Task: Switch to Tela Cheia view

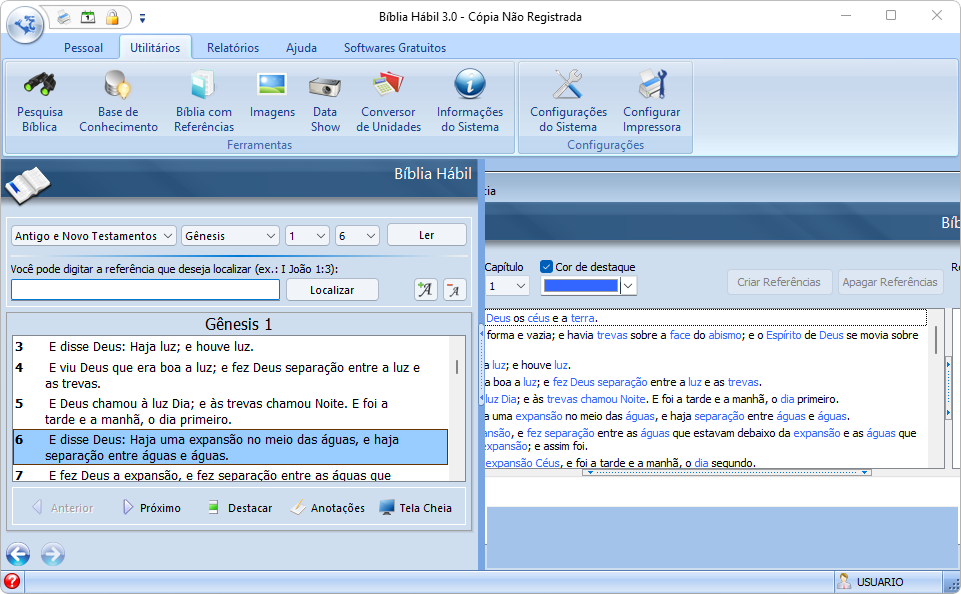Action: coord(416,508)
